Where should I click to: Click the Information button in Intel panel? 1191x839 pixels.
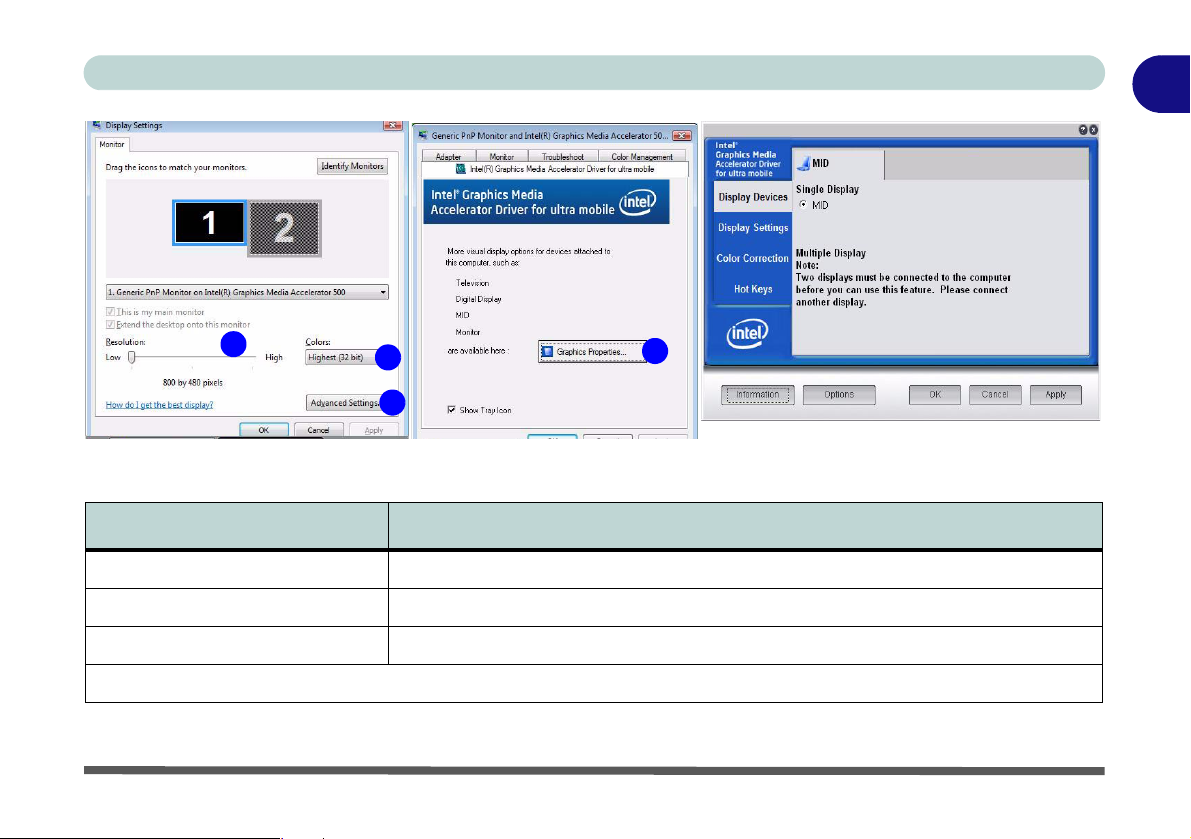[x=757, y=395]
